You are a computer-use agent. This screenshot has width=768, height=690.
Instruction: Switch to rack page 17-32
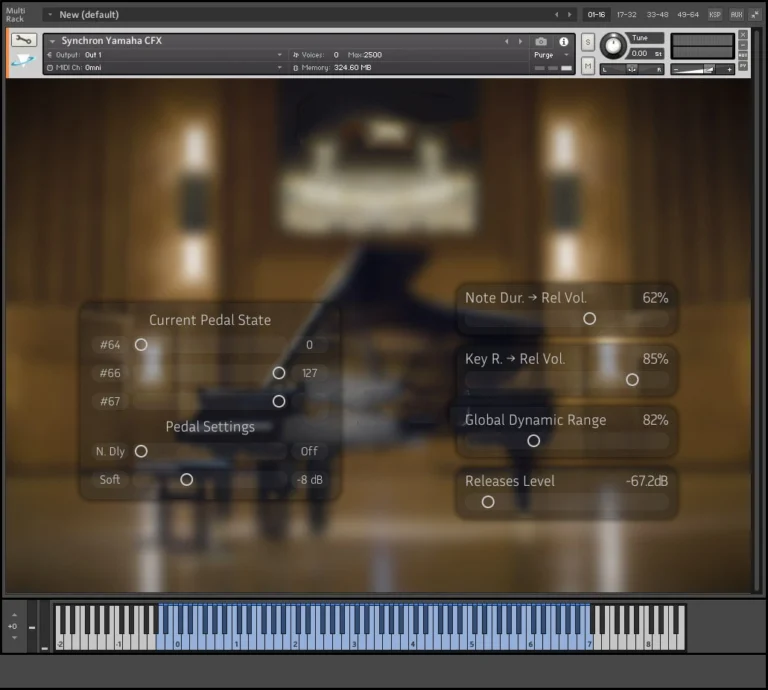626,15
